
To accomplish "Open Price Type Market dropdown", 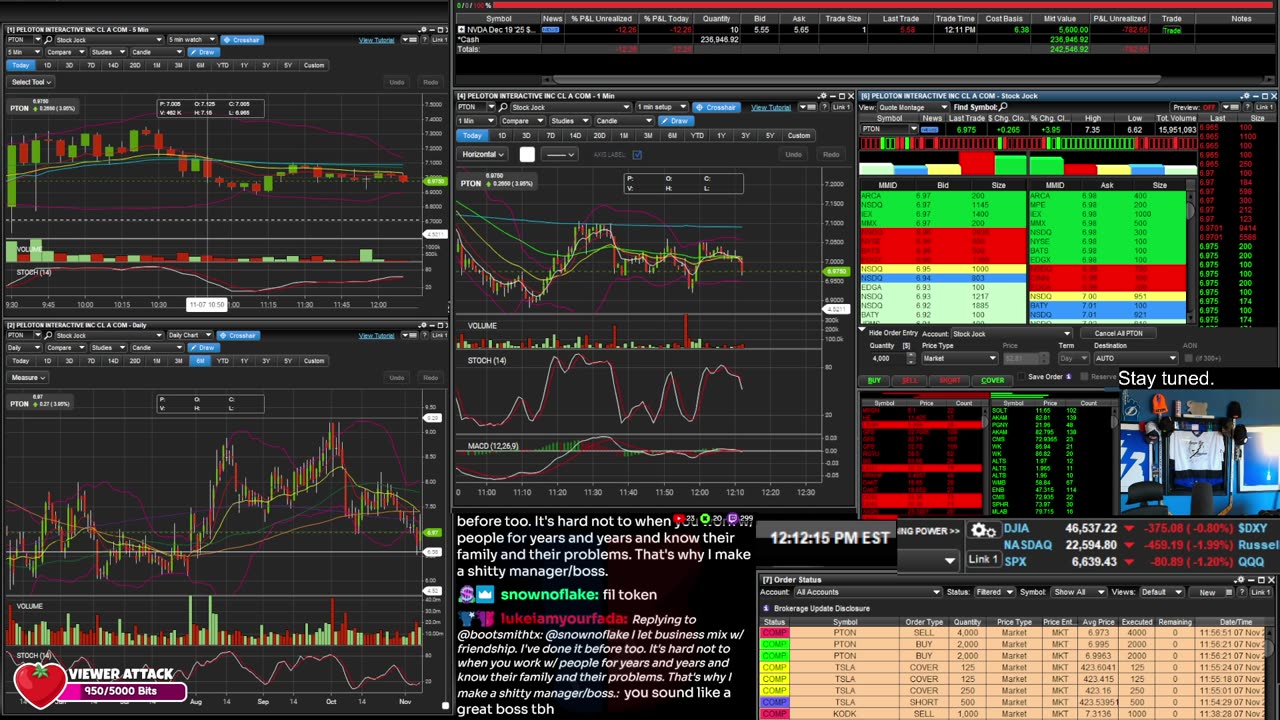I will point(958,358).
